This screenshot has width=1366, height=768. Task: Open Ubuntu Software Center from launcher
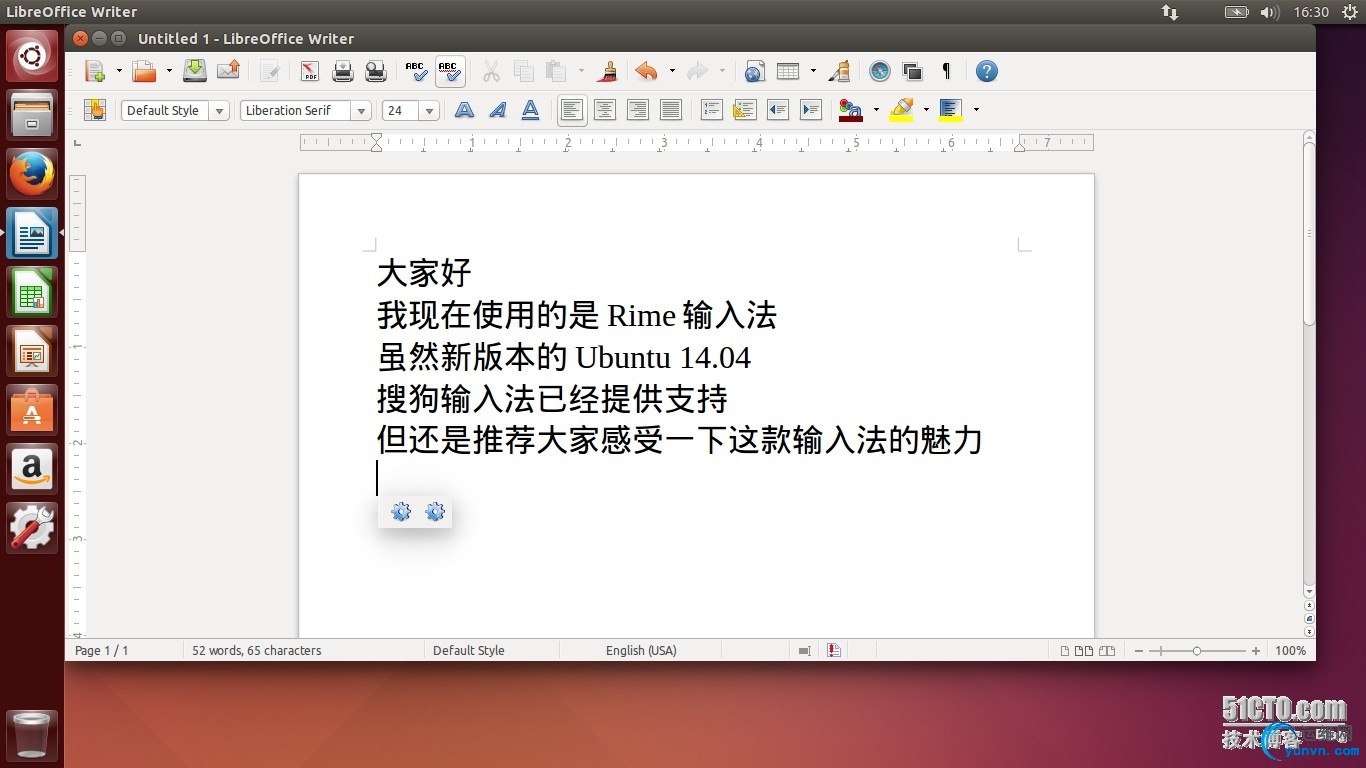point(32,410)
